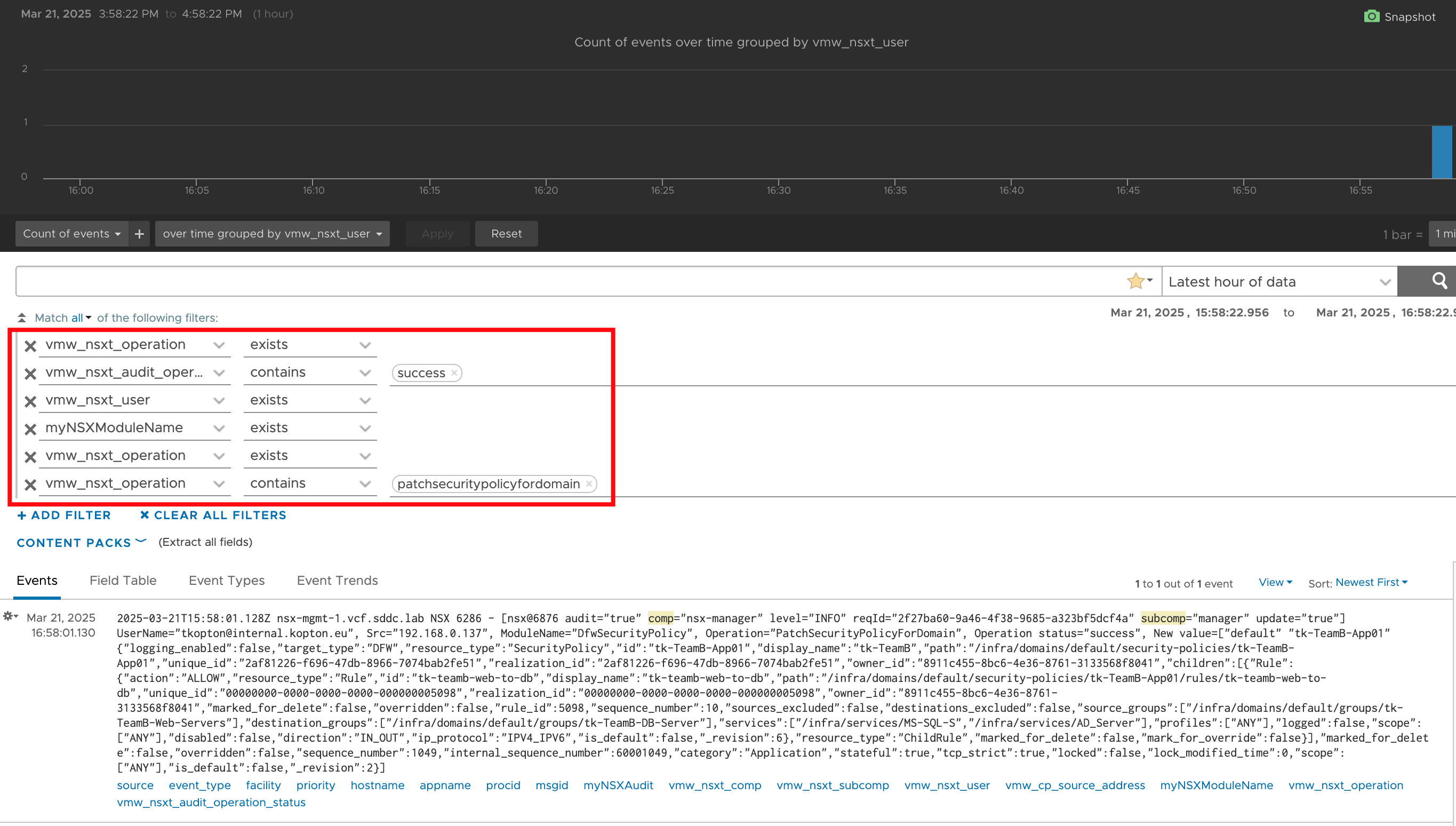Viewport: 1456px width, 826px height.
Task: Click the 'vmw_nsxt_subcomp' field link
Action: (833, 785)
